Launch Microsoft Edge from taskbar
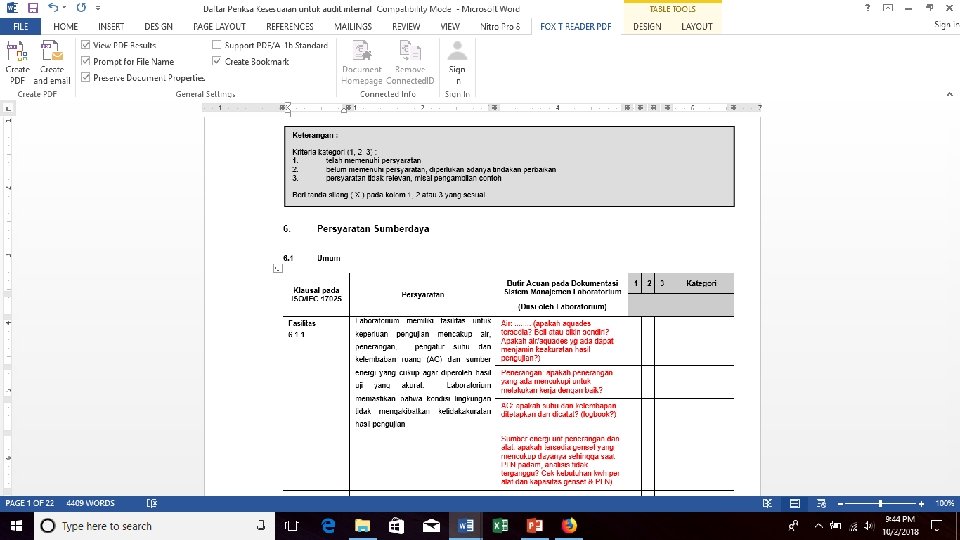 point(329,526)
